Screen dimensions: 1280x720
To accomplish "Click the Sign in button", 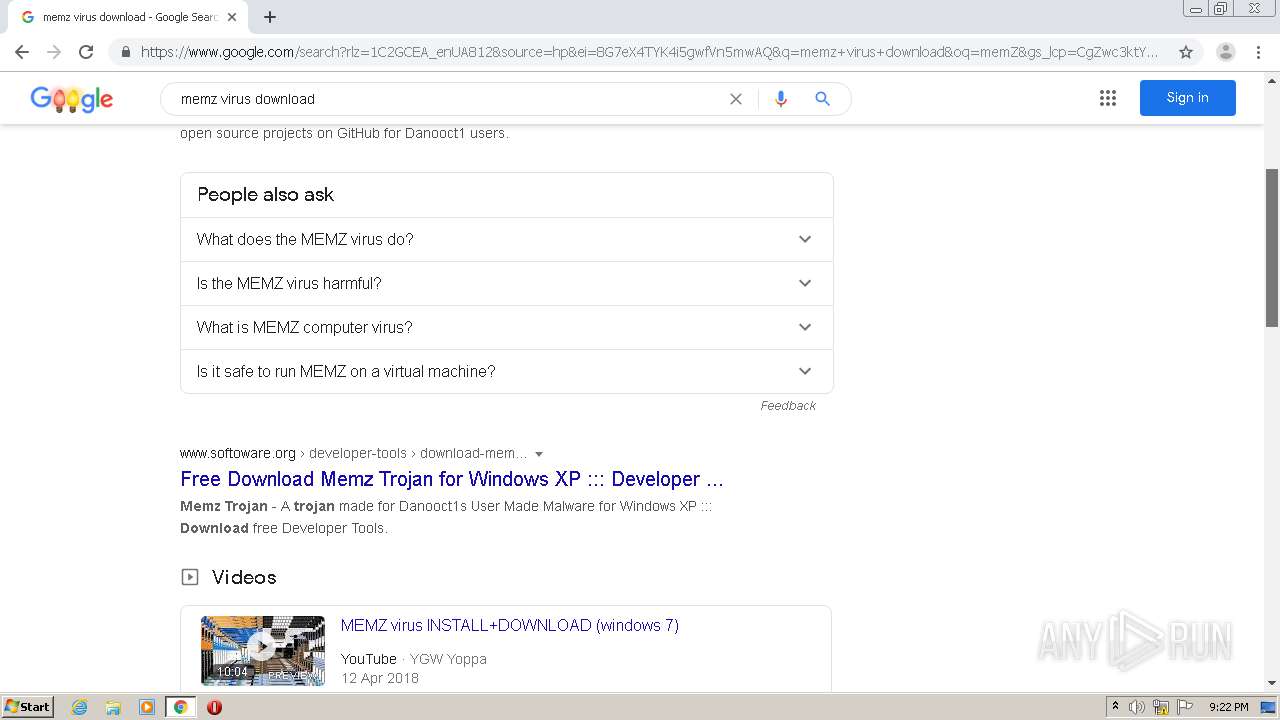I will coord(1187,98).
